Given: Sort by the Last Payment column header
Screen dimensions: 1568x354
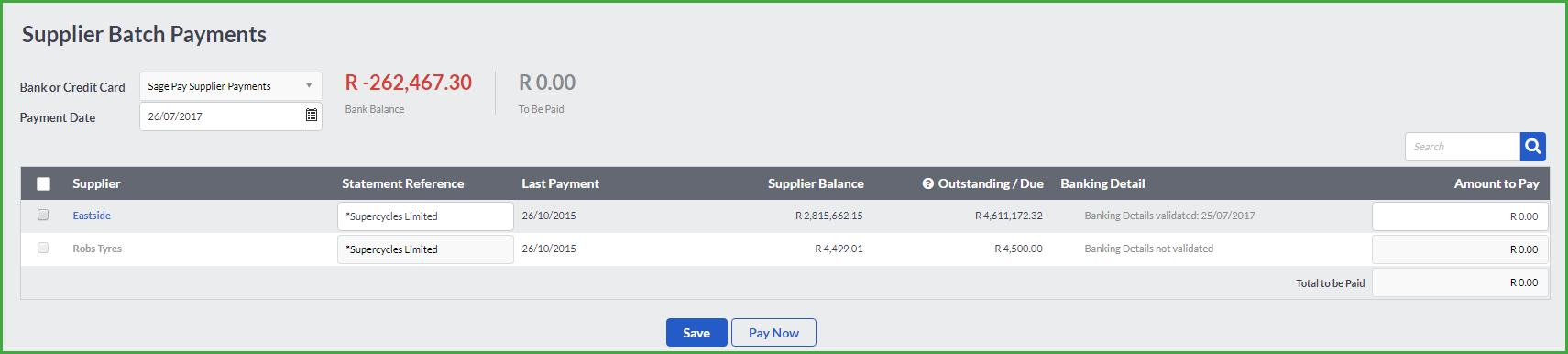Looking at the screenshot, I should [560, 183].
